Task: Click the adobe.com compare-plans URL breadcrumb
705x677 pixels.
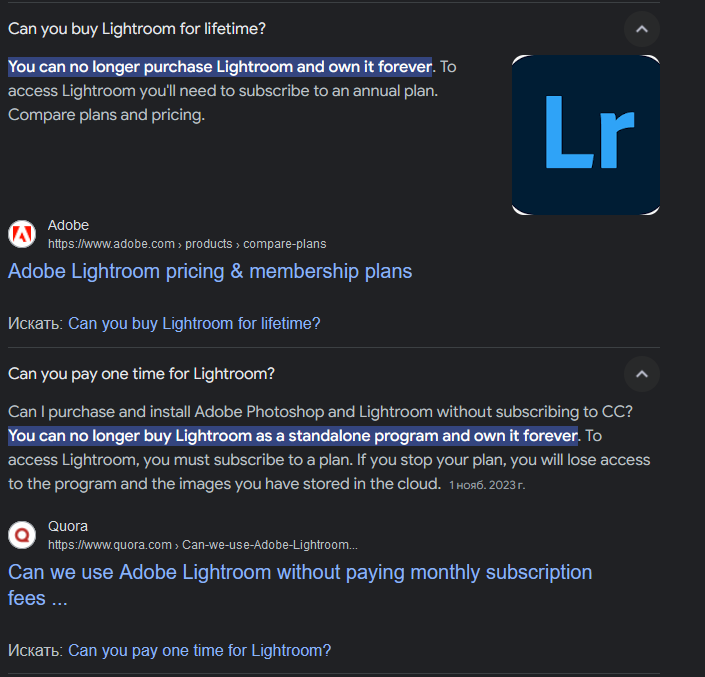Action: pos(187,244)
